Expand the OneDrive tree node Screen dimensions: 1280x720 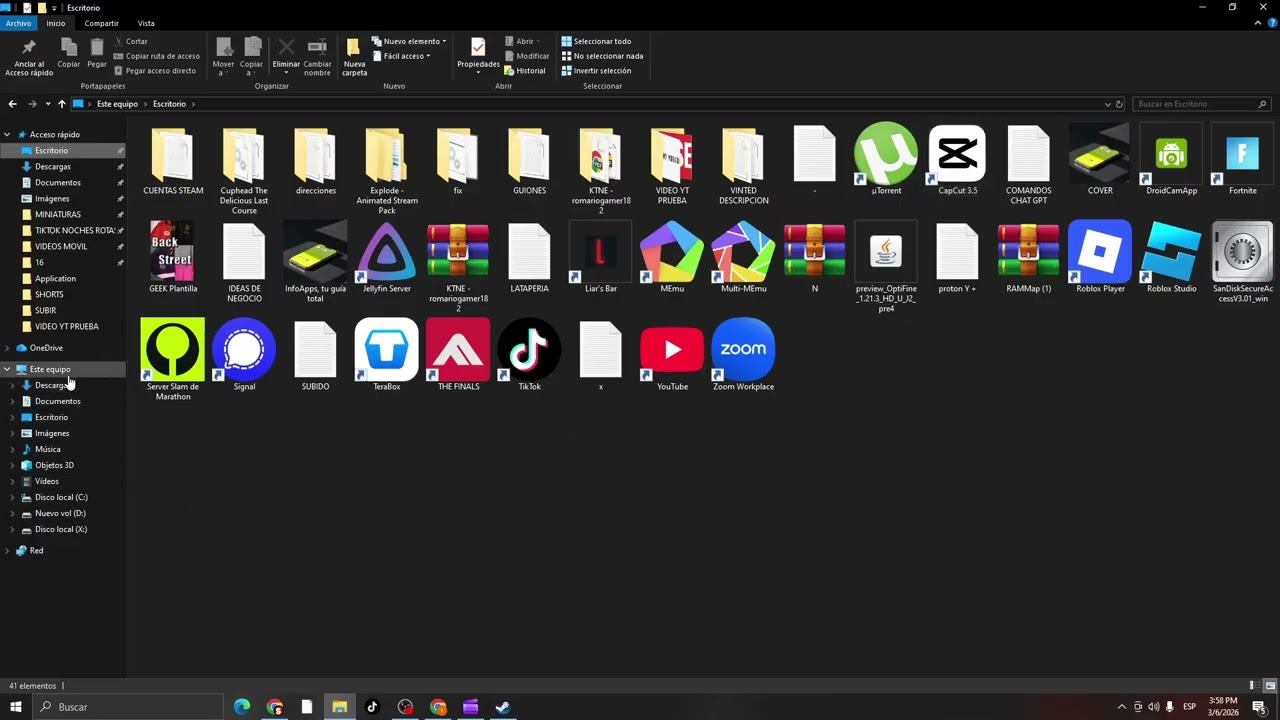(7, 348)
